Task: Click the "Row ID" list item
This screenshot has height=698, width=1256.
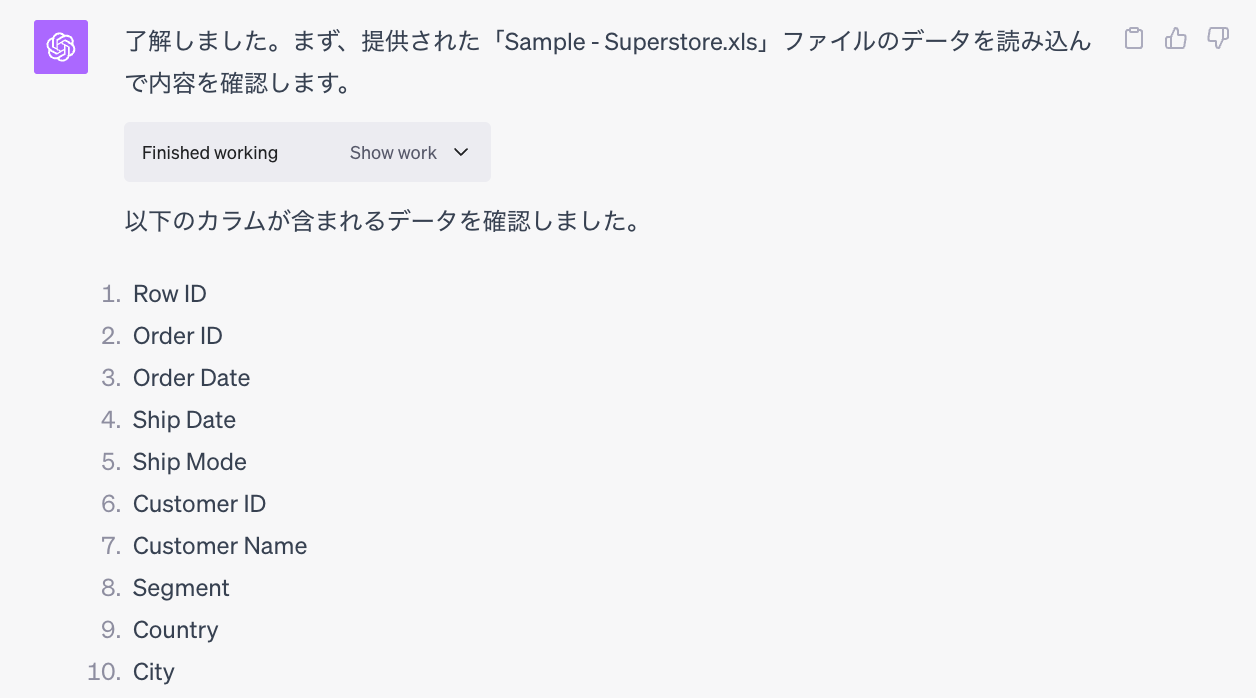Action: [x=170, y=294]
